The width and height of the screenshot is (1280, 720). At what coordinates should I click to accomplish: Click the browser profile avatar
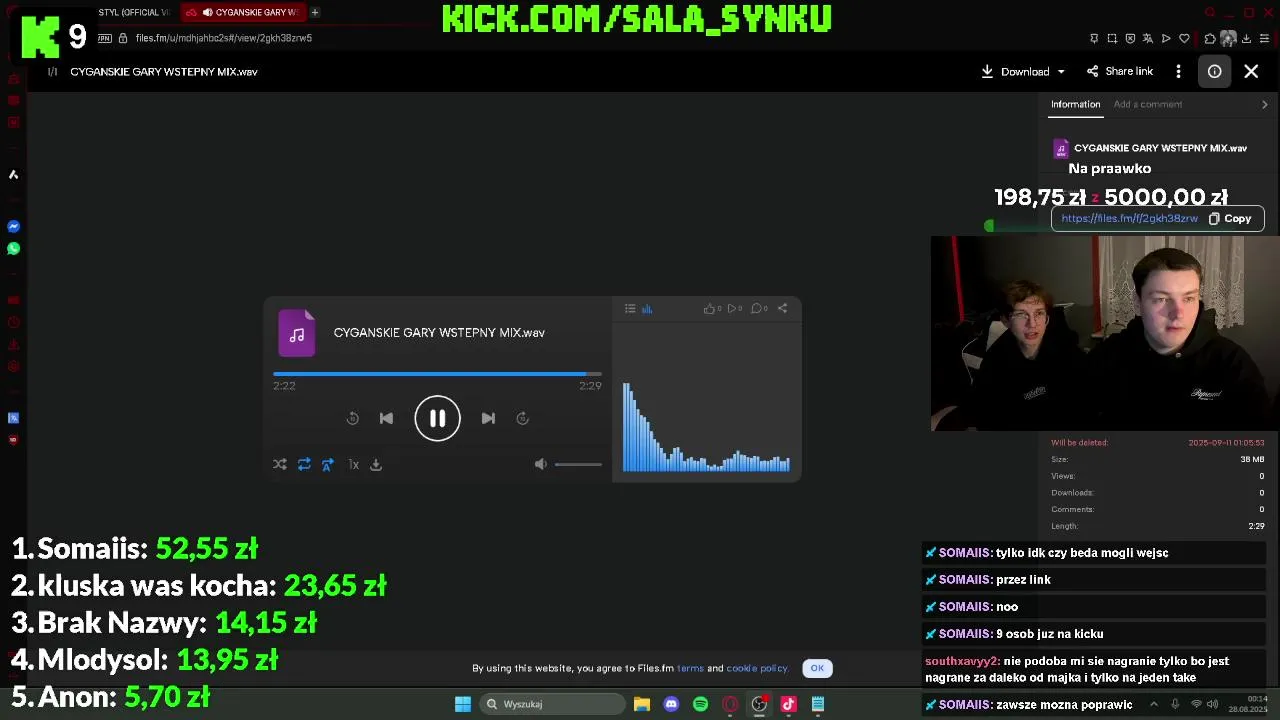[x=1228, y=38]
